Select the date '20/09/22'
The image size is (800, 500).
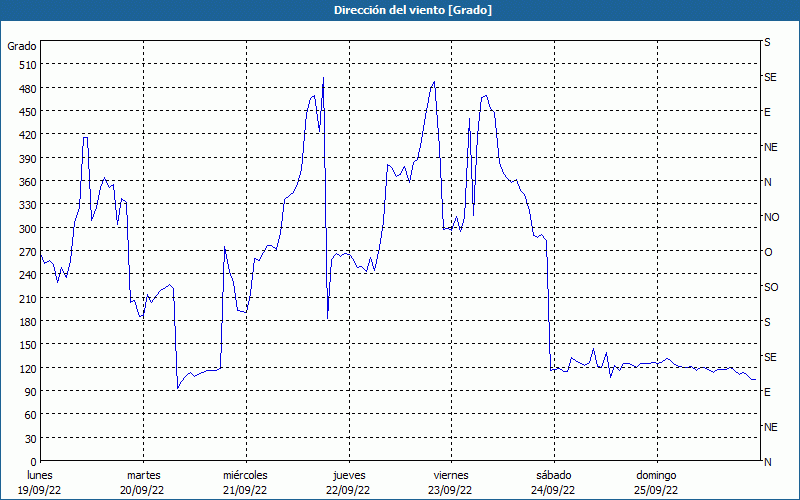tap(142, 490)
